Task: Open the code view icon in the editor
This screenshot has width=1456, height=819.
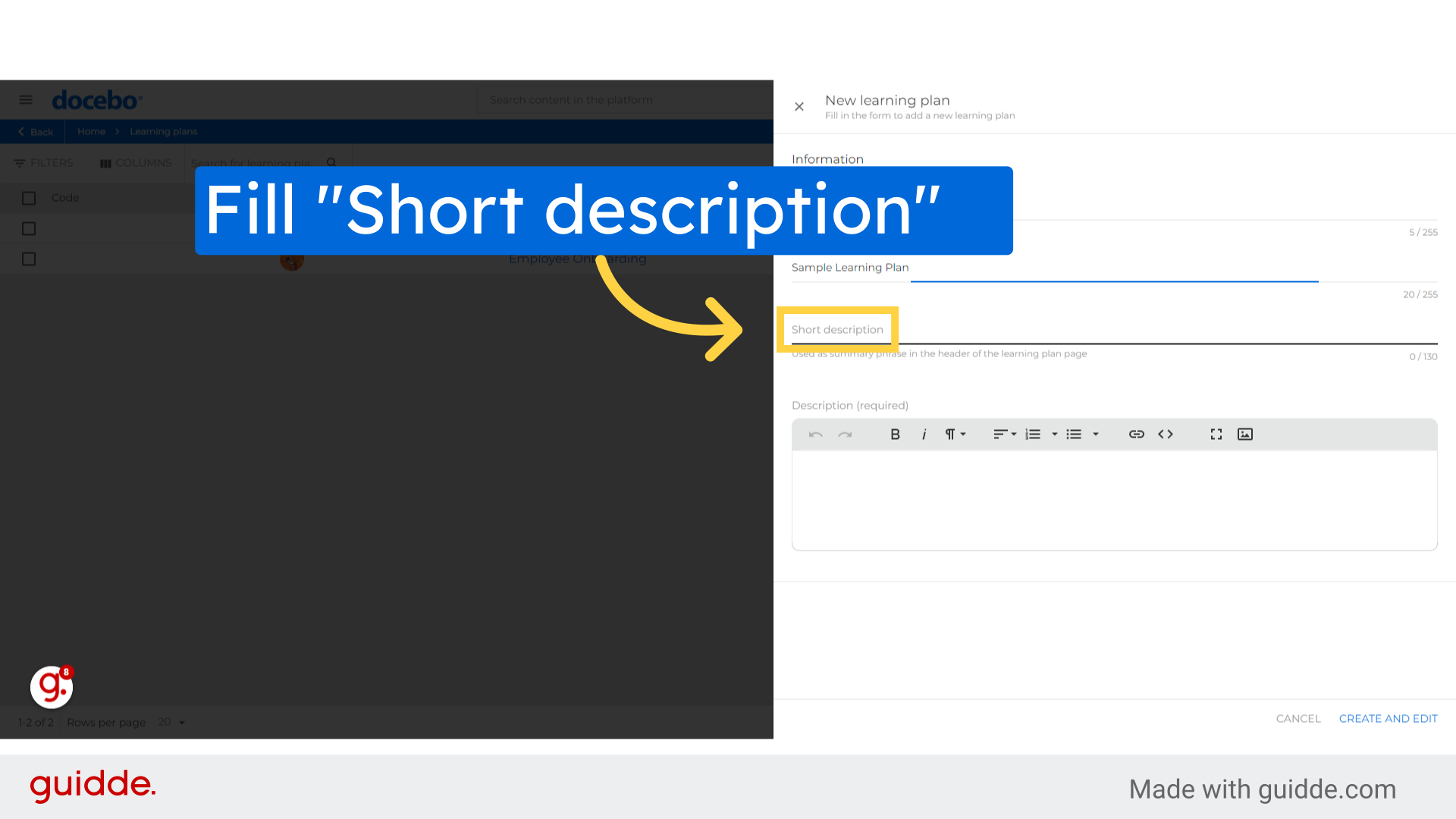Action: 1166,434
